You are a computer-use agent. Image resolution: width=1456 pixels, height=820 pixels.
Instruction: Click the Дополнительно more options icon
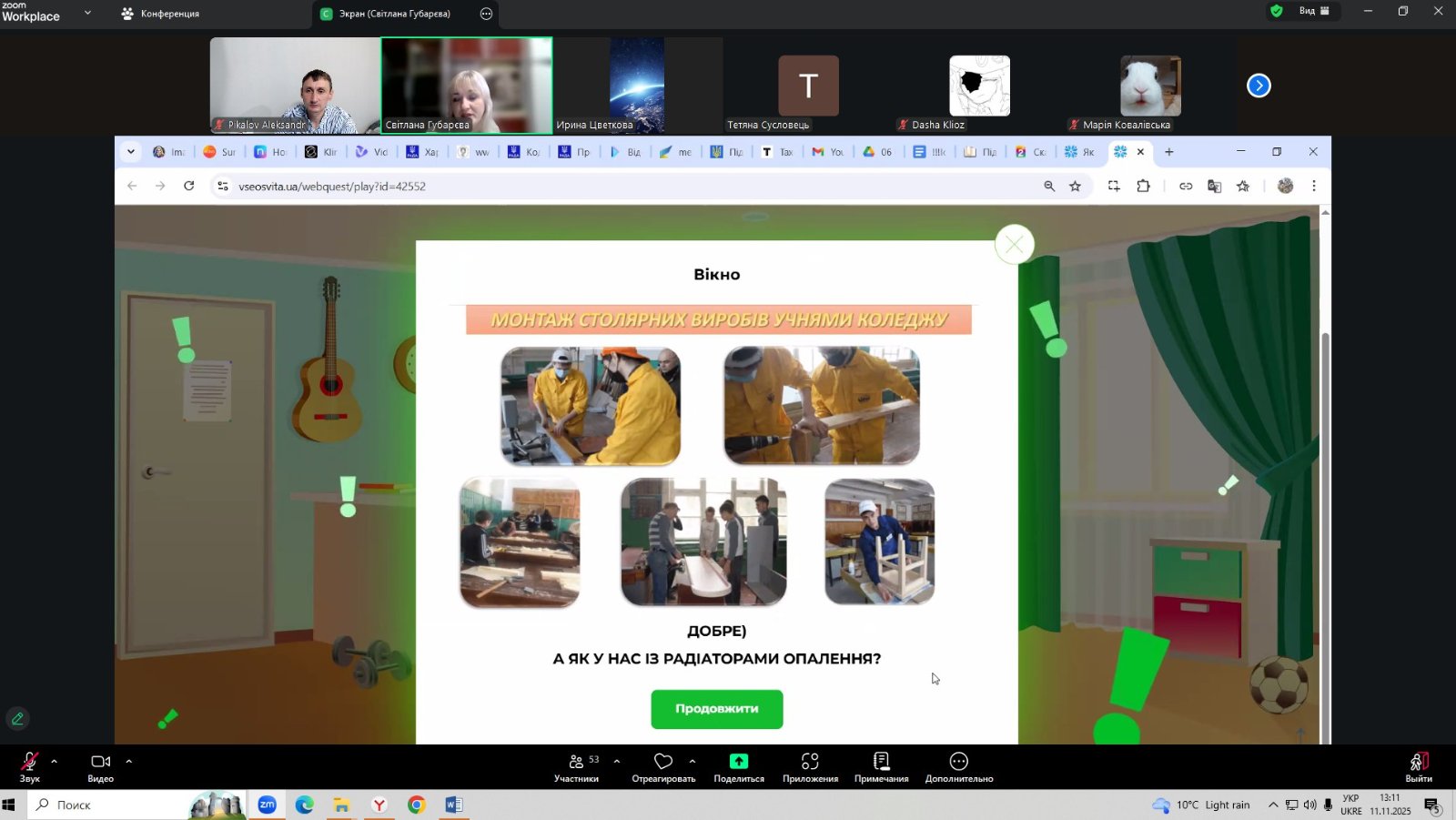958,762
